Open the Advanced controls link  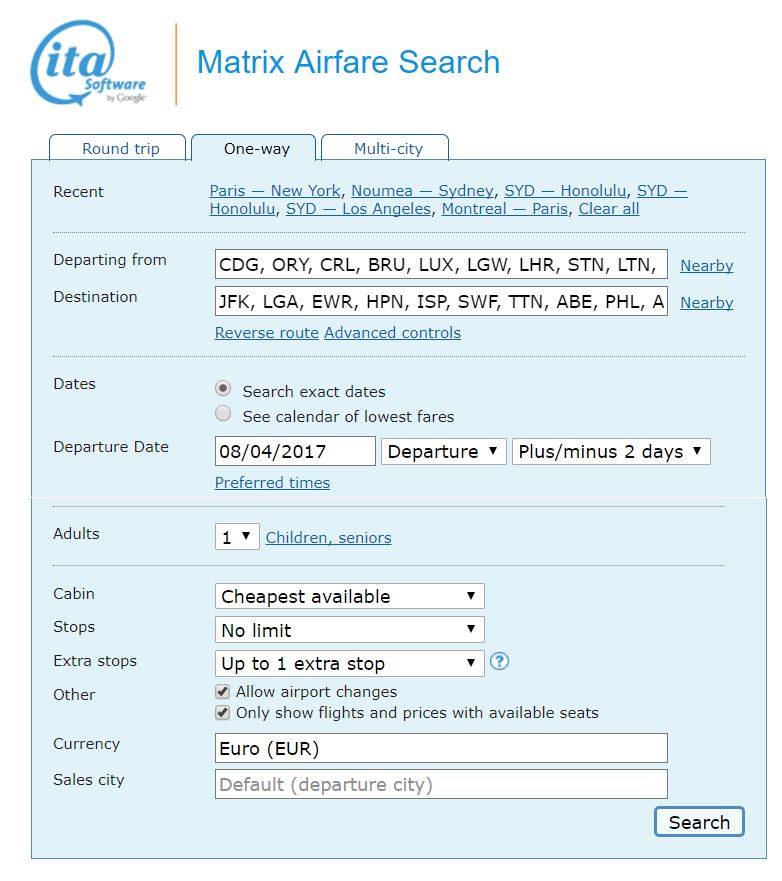tap(392, 333)
